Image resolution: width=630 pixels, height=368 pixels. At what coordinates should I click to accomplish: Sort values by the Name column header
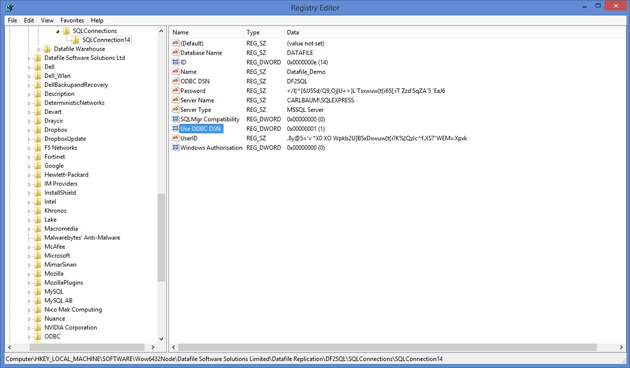207,32
